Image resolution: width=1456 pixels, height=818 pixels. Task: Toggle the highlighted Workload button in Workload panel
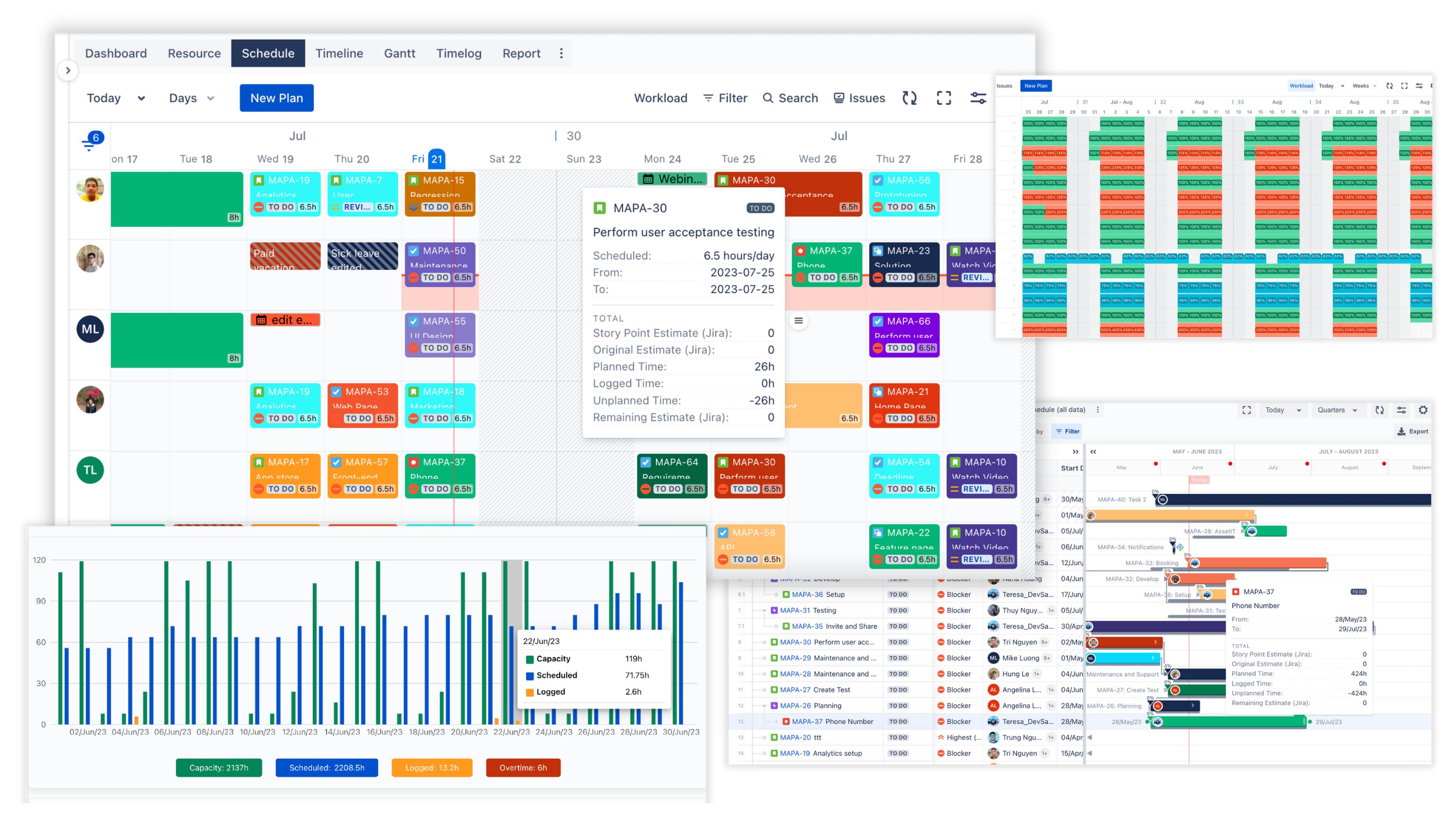click(1301, 86)
